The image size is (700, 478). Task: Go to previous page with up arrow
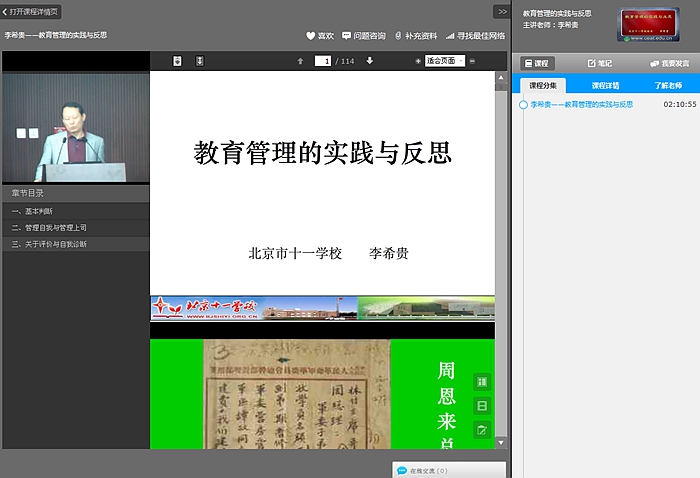point(300,61)
